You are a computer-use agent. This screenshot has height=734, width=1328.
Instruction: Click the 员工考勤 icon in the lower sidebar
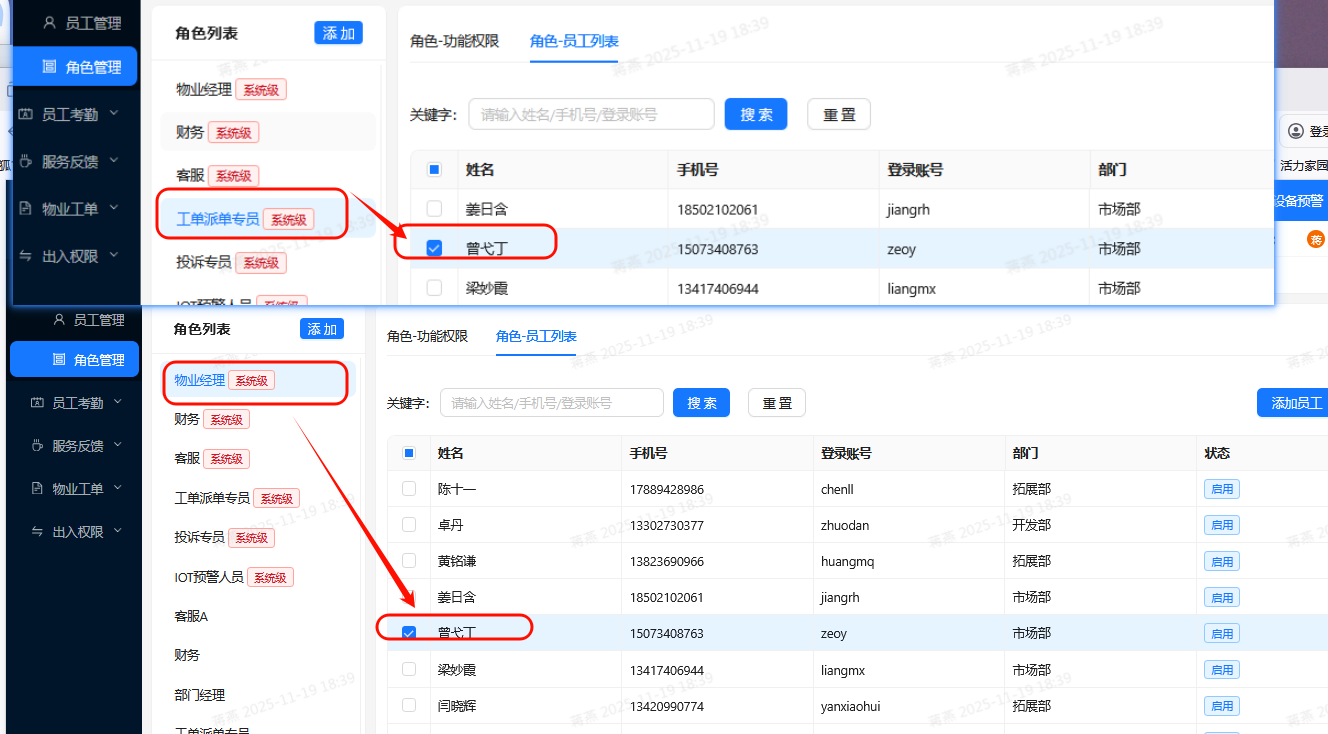point(38,403)
